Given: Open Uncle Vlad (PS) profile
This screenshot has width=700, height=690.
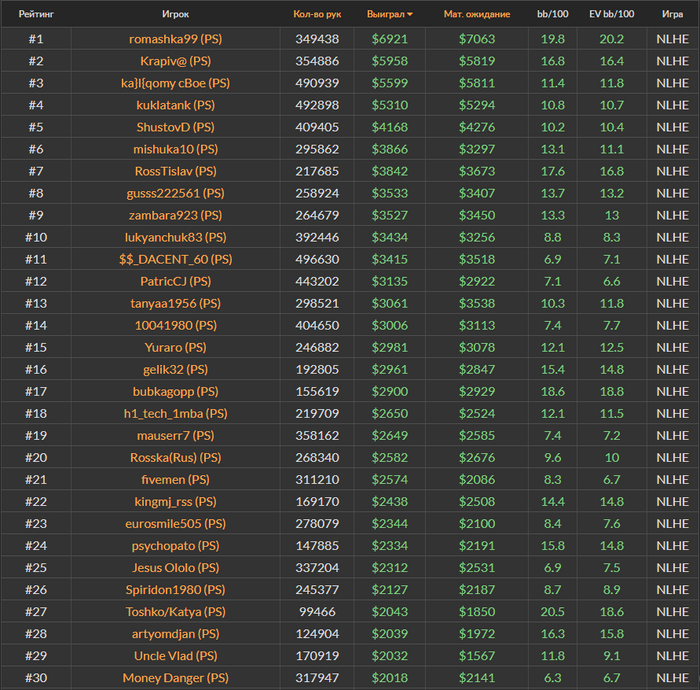Looking at the screenshot, I should [x=175, y=655].
